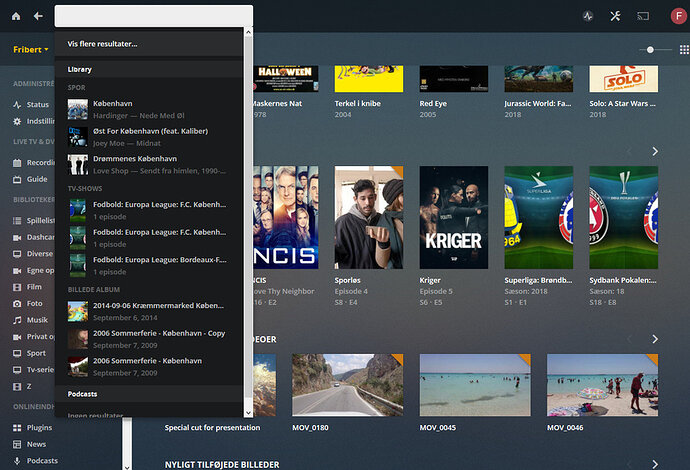Image resolution: width=690 pixels, height=470 pixels.
Task: Open Privat optagelser library icon
Action: [x=17, y=337]
